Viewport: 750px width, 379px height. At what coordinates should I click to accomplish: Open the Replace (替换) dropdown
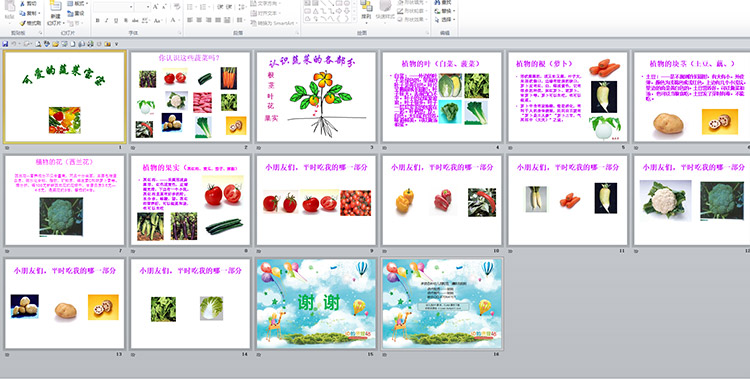(445, 11)
